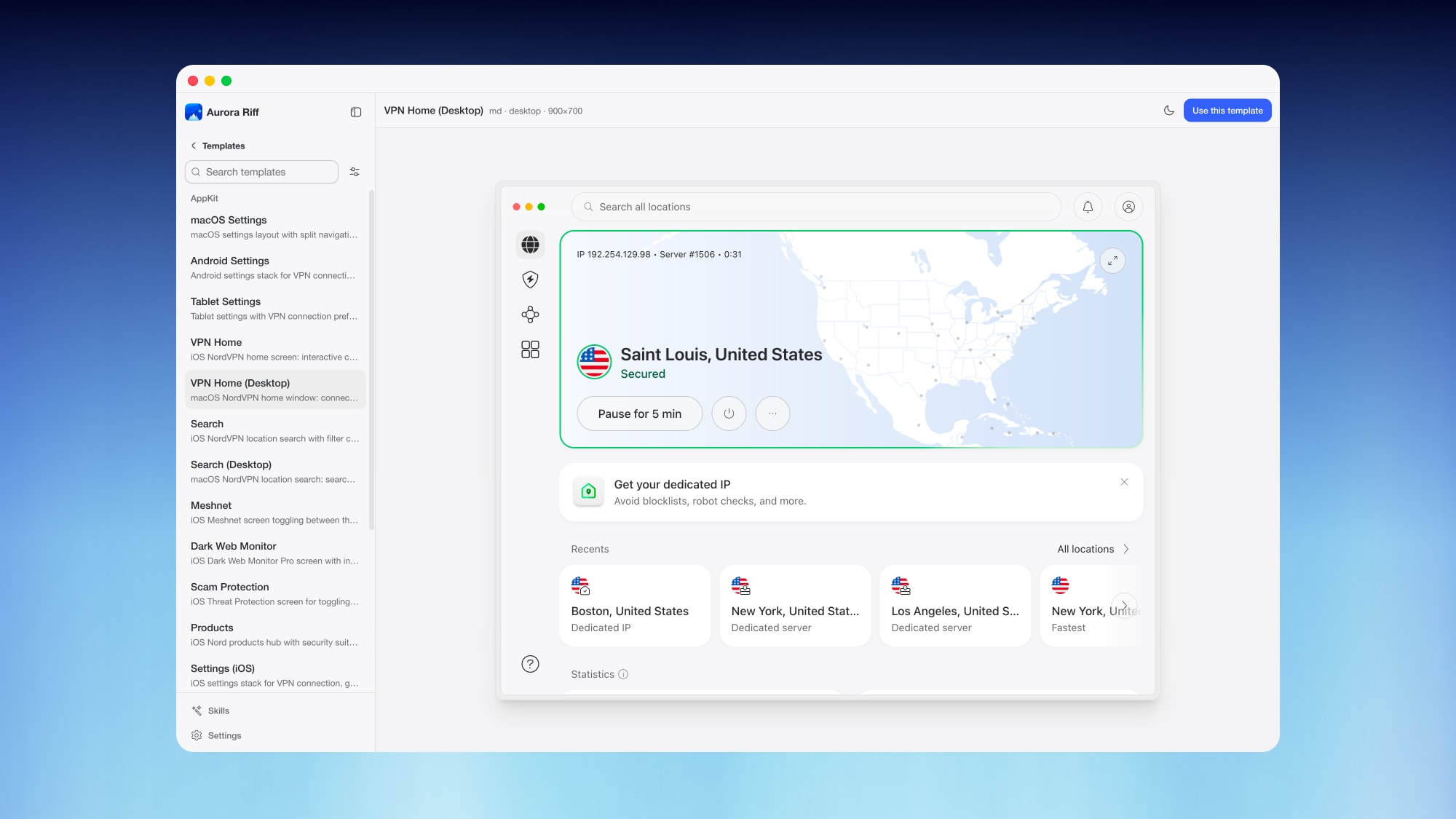
Task: Select Boston, United States recent card
Action: click(x=635, y=606)
